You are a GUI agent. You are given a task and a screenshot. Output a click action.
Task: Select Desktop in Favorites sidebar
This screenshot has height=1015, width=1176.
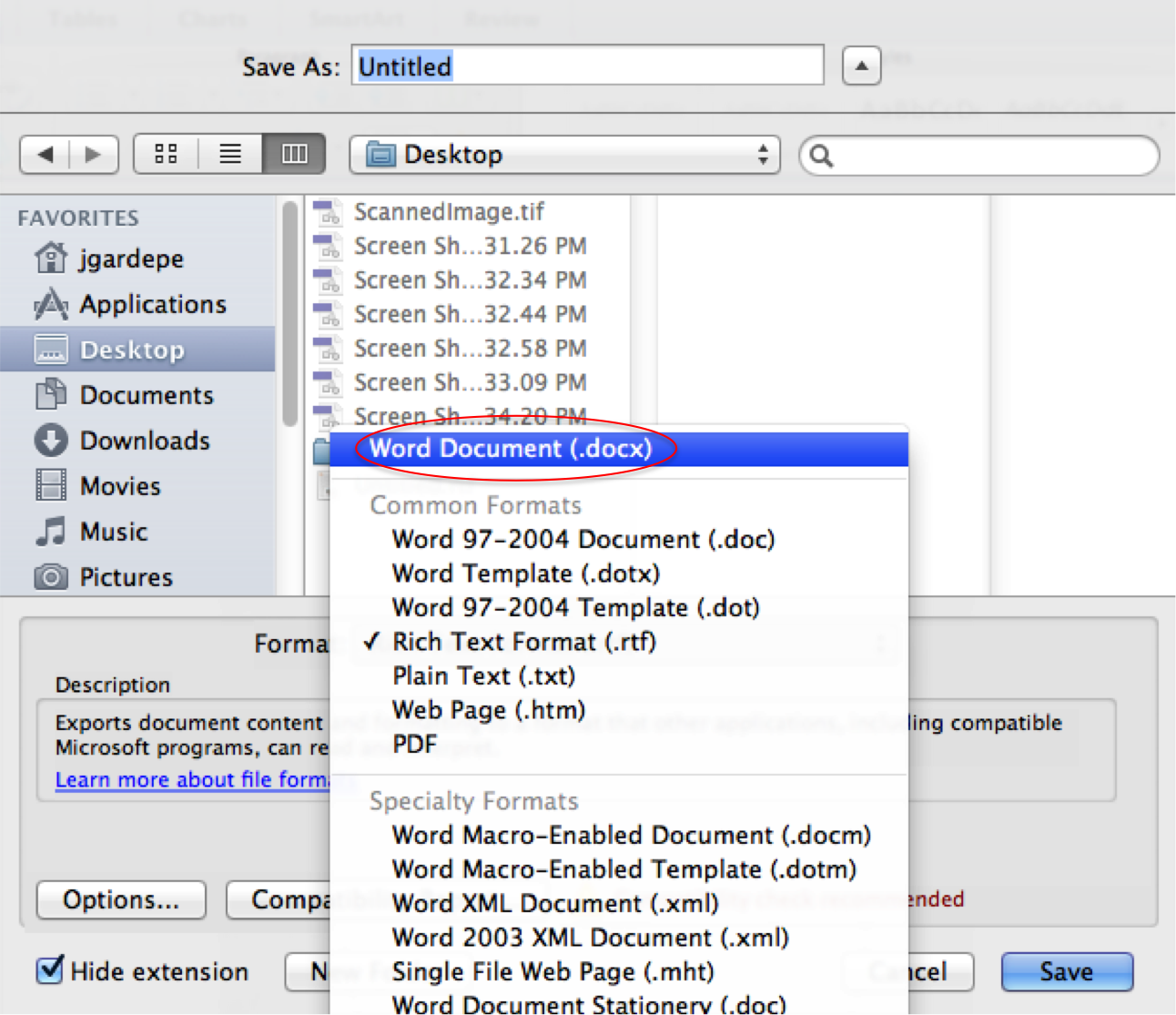[x=137, y=350]
